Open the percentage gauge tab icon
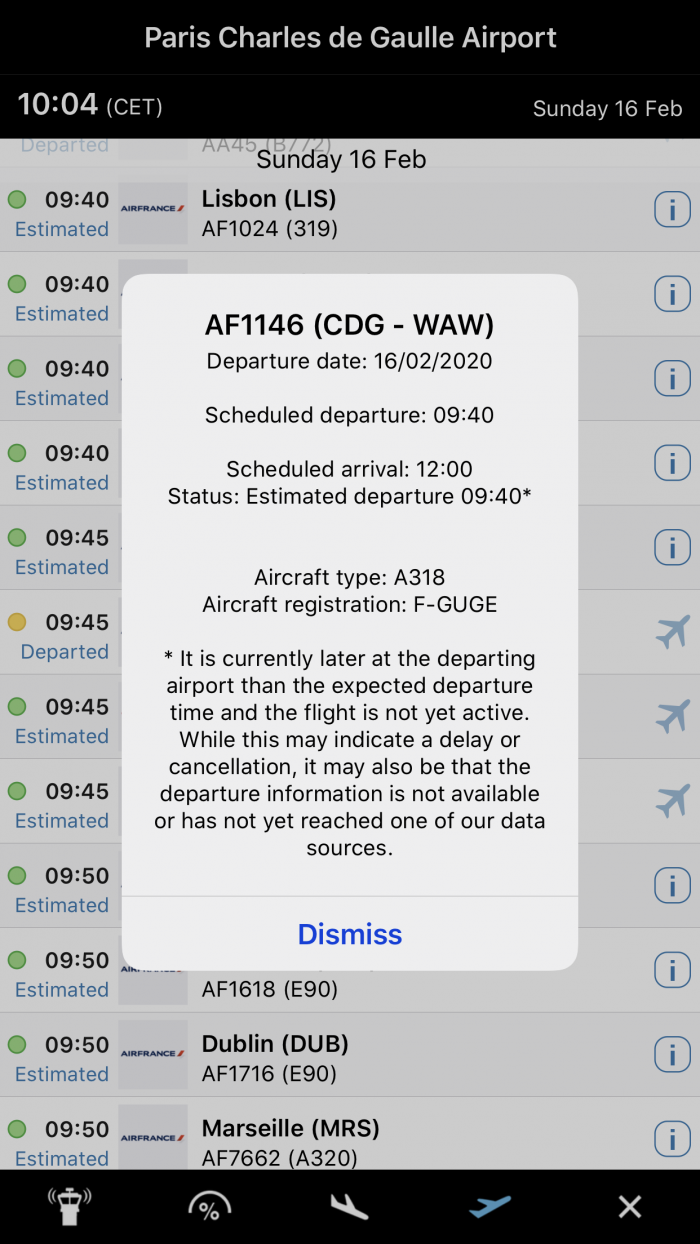 pos(209,1207)
